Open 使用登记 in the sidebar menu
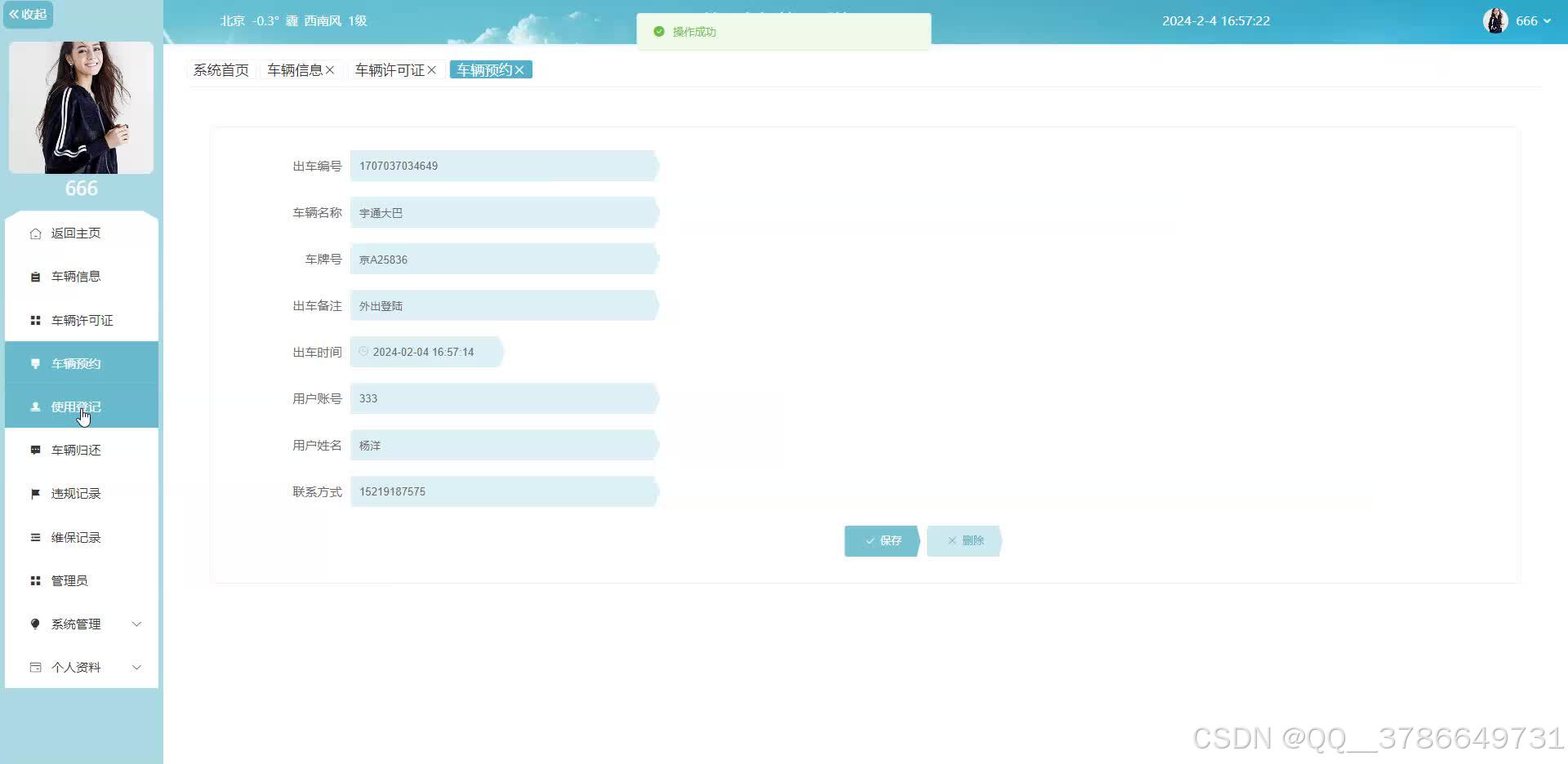Viewport: 1568px width, 764px height. (82, 406)
